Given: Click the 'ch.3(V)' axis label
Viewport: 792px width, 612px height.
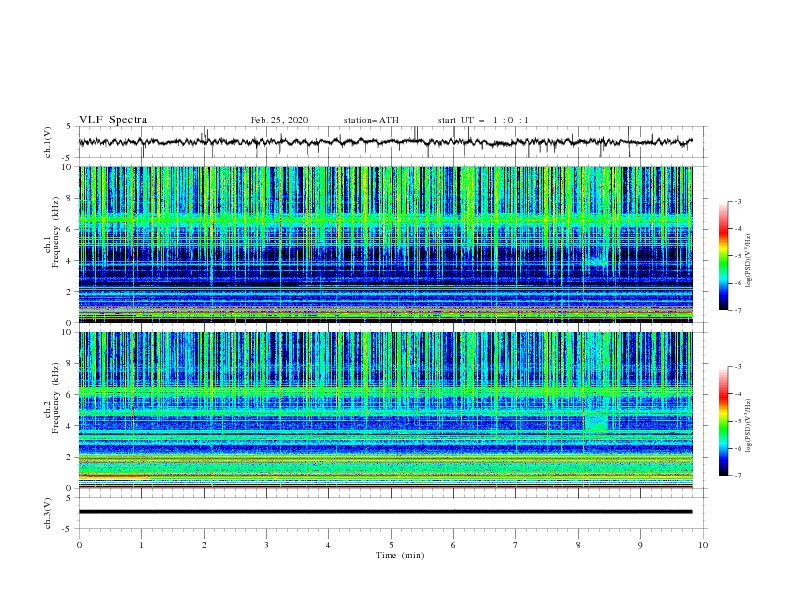Looking at the screenshot, I should tap(48, 513).
